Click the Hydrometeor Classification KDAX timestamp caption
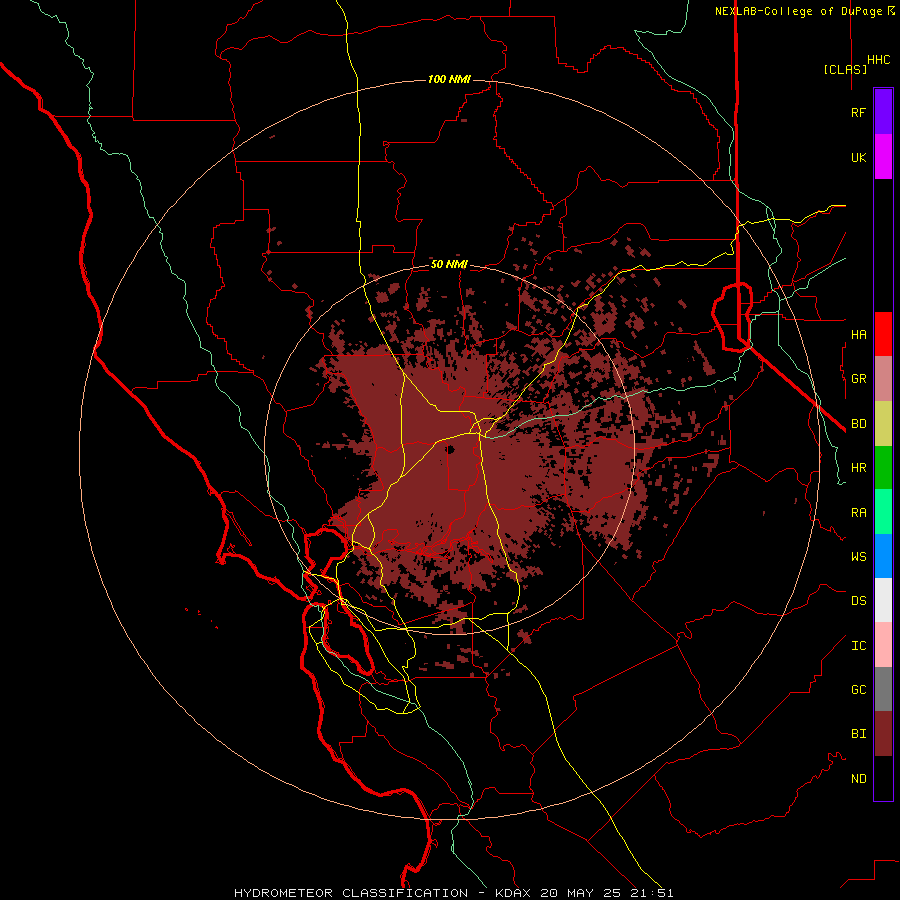Screen dimensions: 900x900 [x=453, y=893]
